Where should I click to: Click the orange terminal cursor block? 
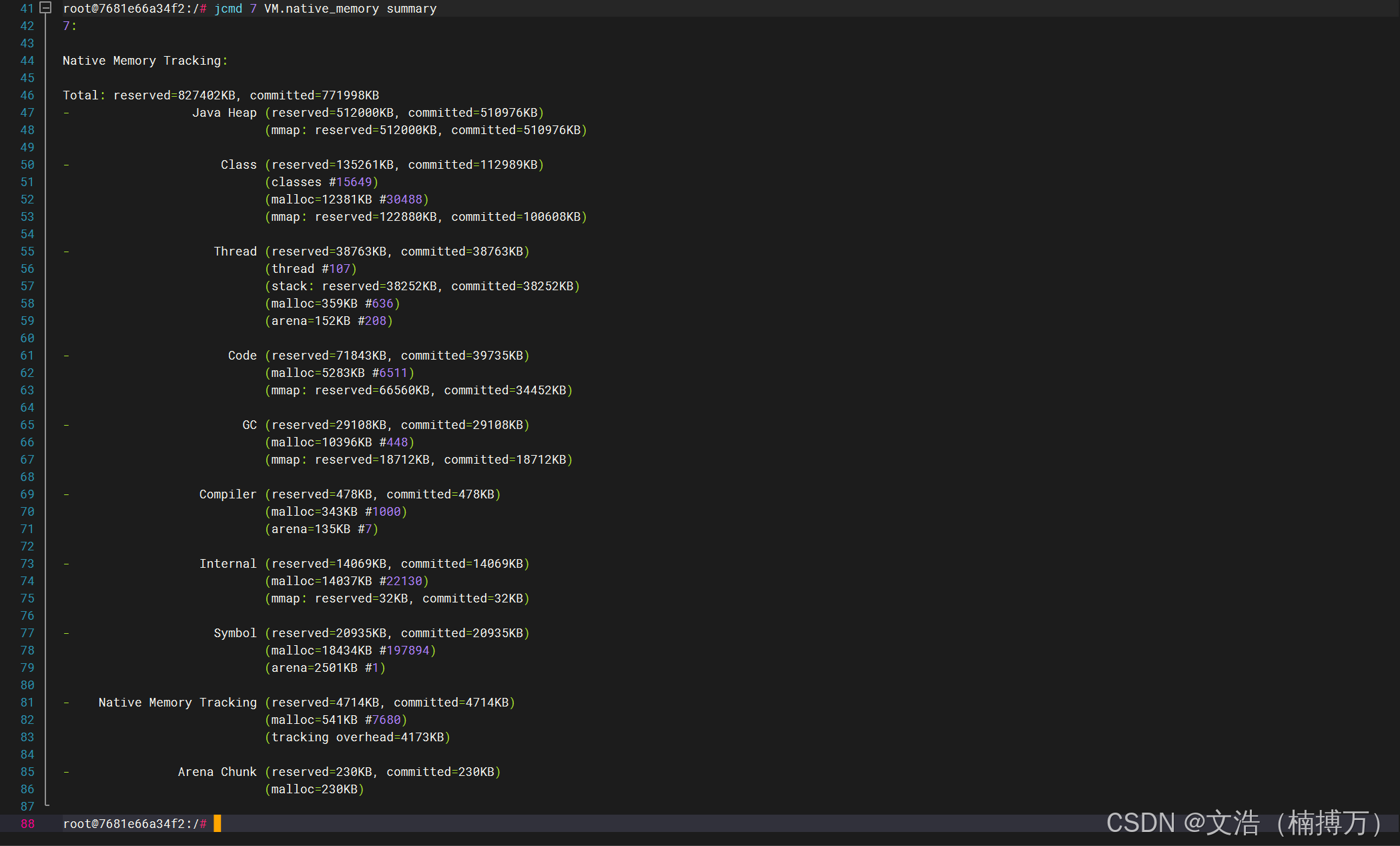click(x=217, y=823)
